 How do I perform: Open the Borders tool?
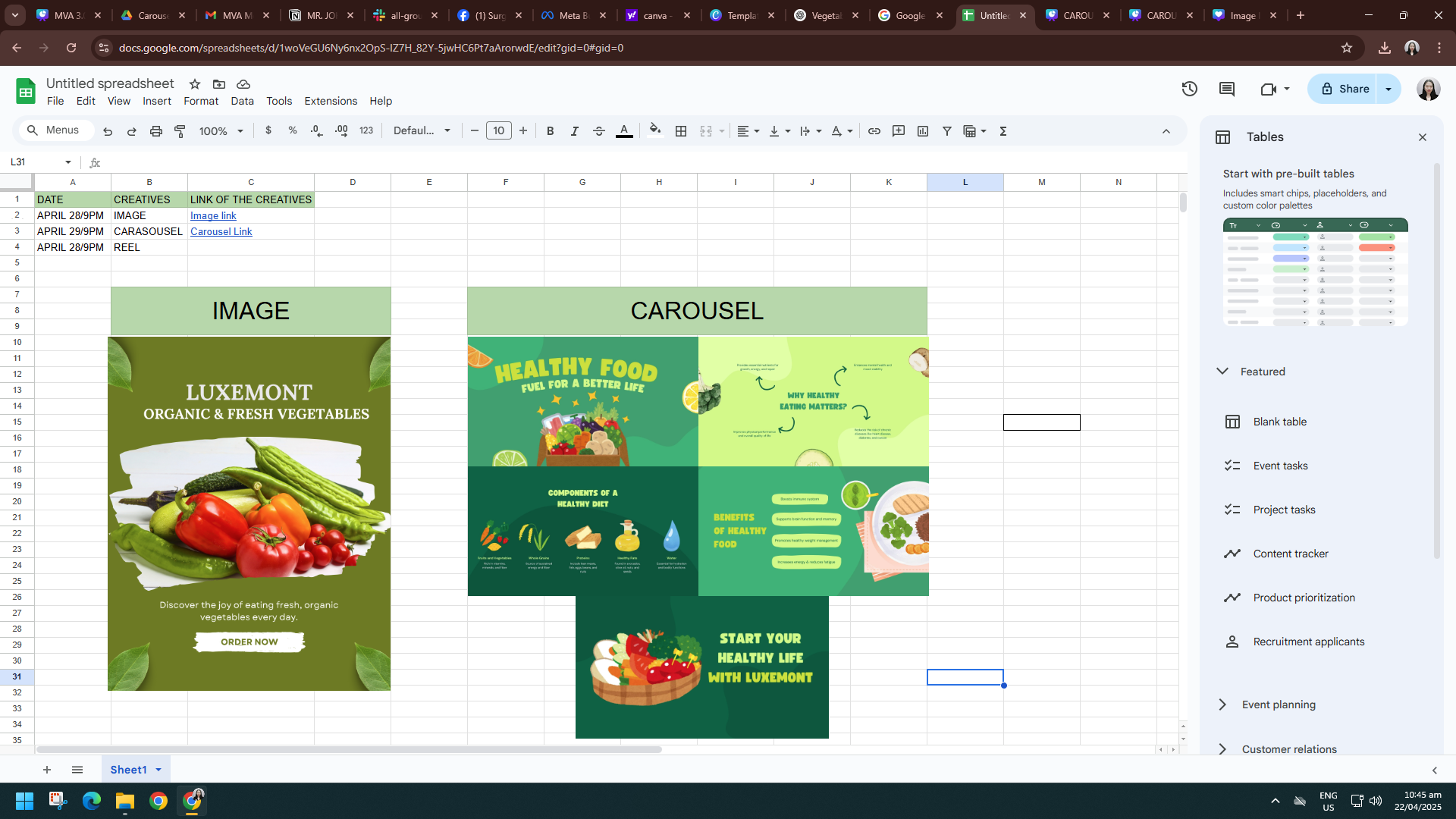point(681,131)
